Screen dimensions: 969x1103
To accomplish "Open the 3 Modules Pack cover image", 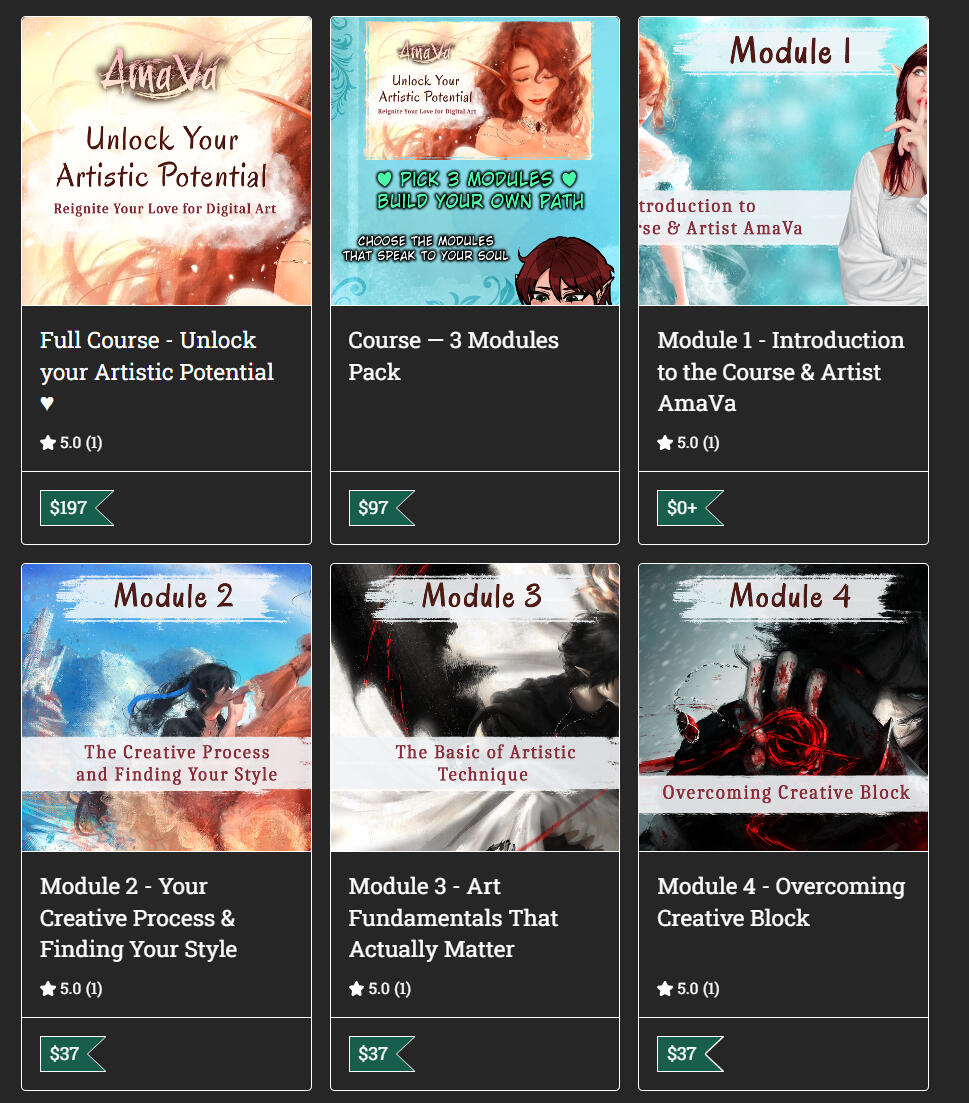I will 475,161.
